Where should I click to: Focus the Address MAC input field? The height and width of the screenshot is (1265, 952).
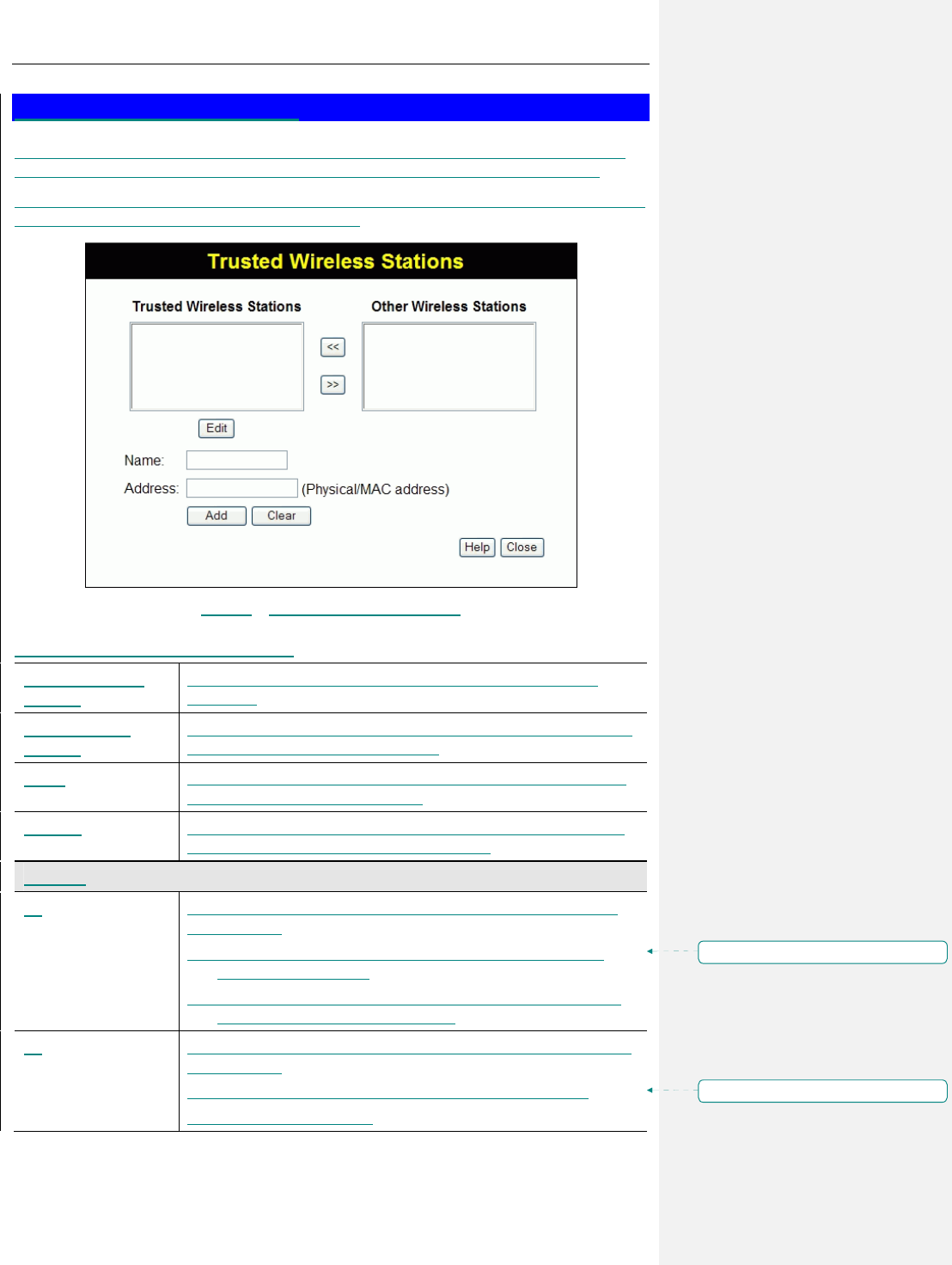tap(242, 488)
